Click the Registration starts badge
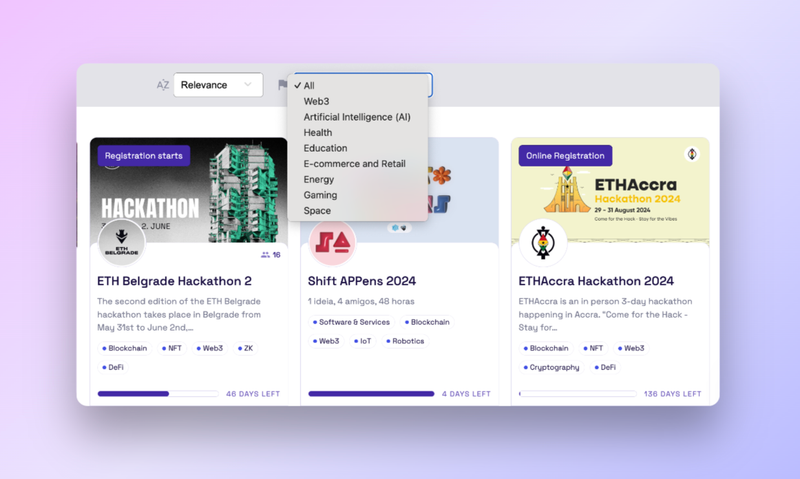Image resolution: width=800 pixels, height=479 pixels. (143, 156)
